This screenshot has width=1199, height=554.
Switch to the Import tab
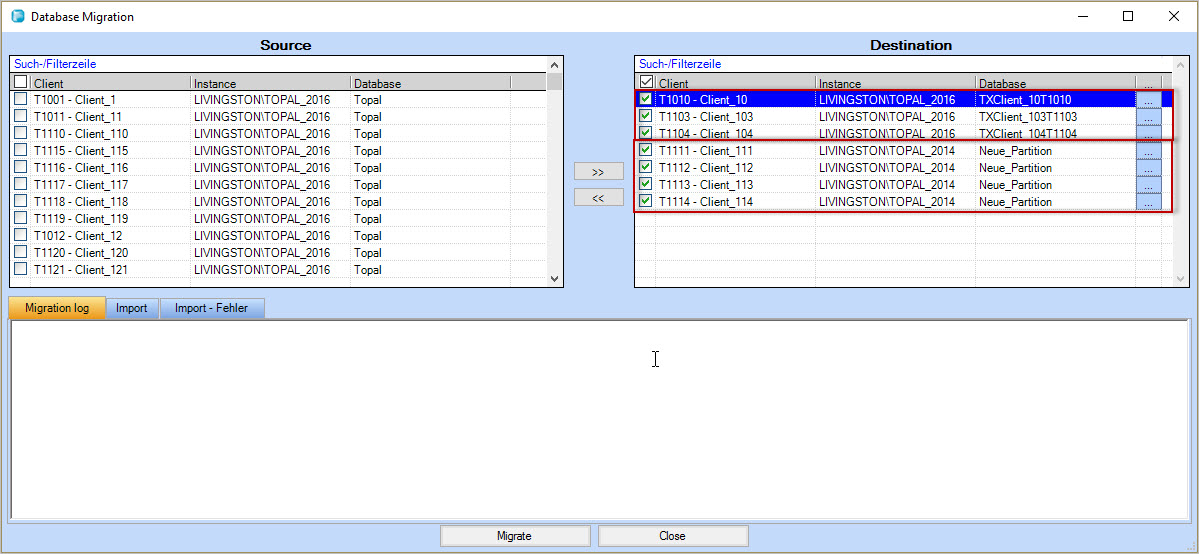[x=131, y=308]
